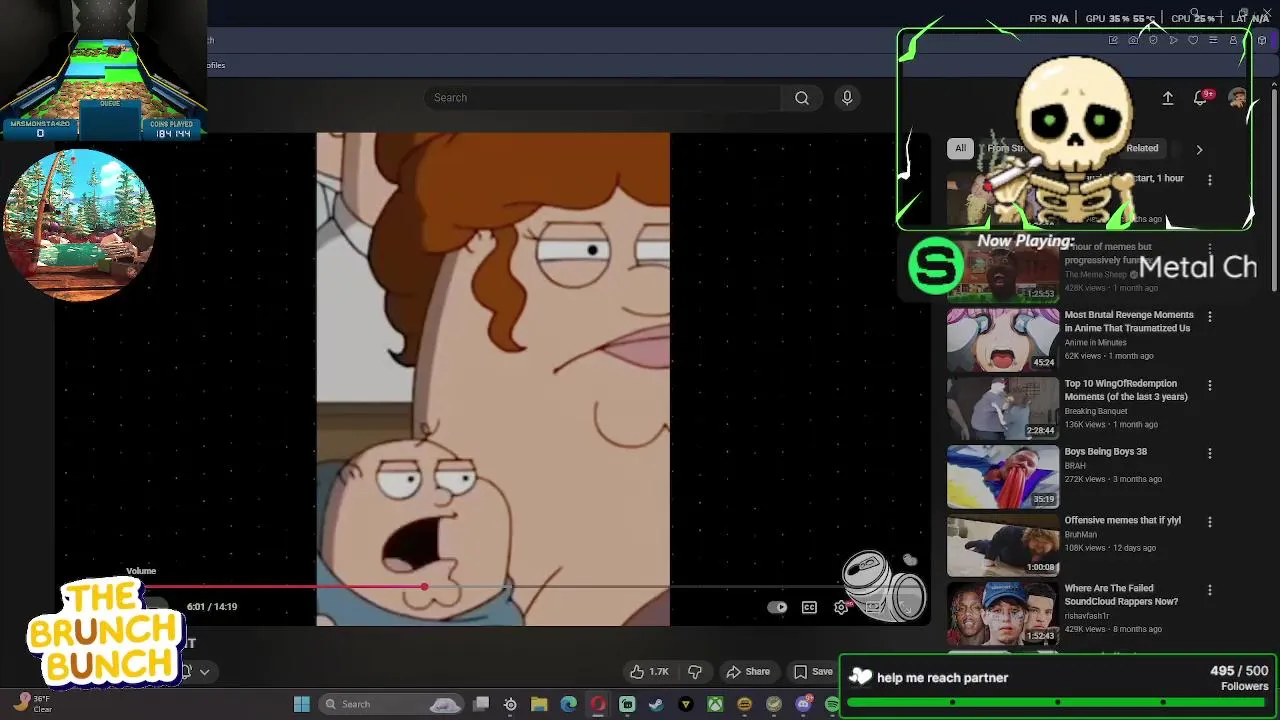The height and width of the screenshot is (720, 1280).
Task: Click the 'Anime in Minutes' channel name
Action: coord(1095,342)
